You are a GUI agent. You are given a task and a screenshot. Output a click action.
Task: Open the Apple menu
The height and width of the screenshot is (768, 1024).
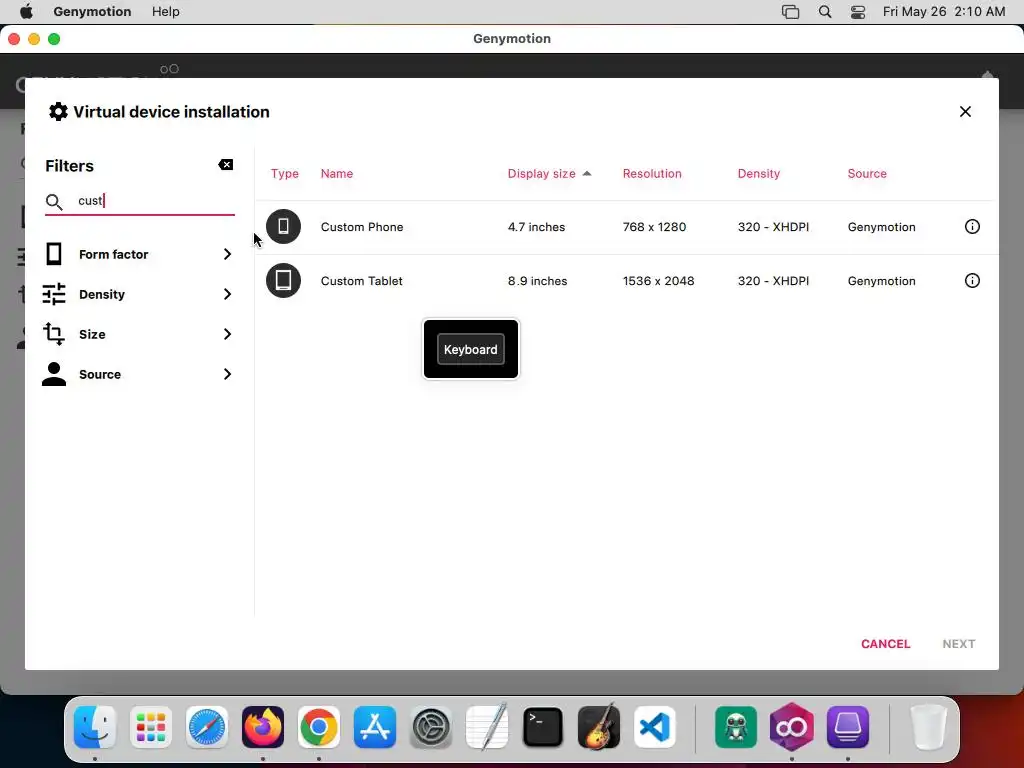(x=26, y=11)
